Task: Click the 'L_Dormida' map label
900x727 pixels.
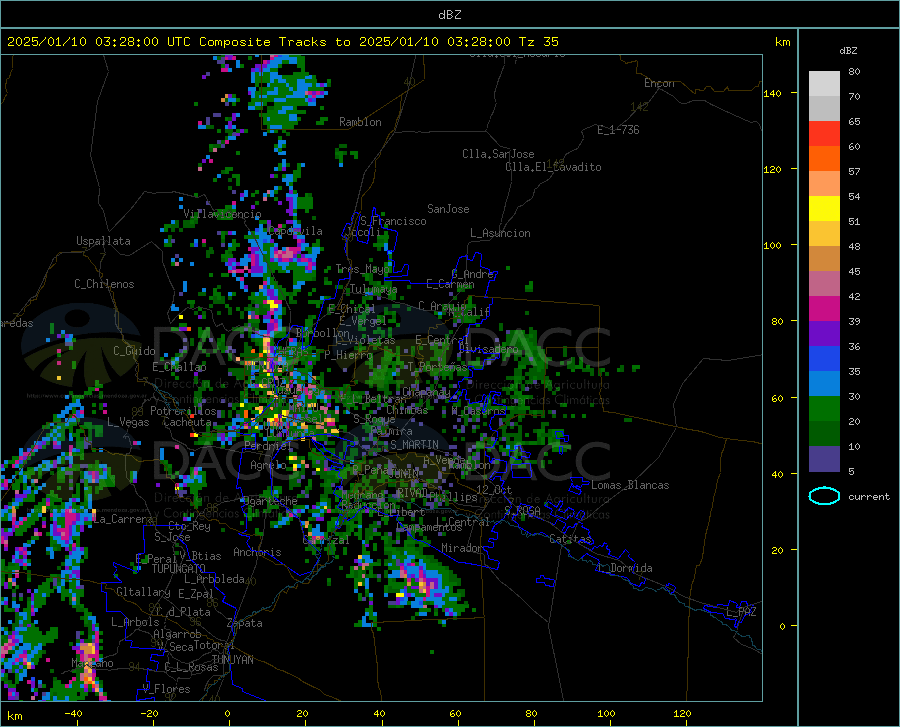Action: pyautogui.click(x=624, y=568)
